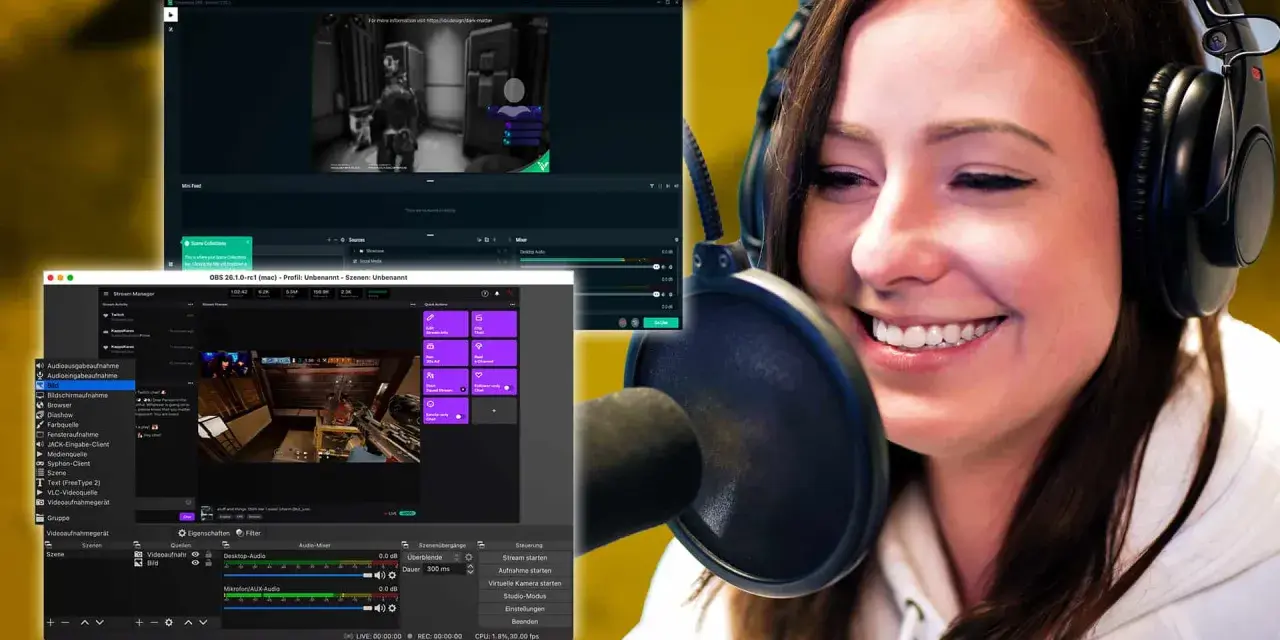Mute Desktop-Audio with its speaker icon
Viewport: 1280px width, 640px height.
(379, 575)
